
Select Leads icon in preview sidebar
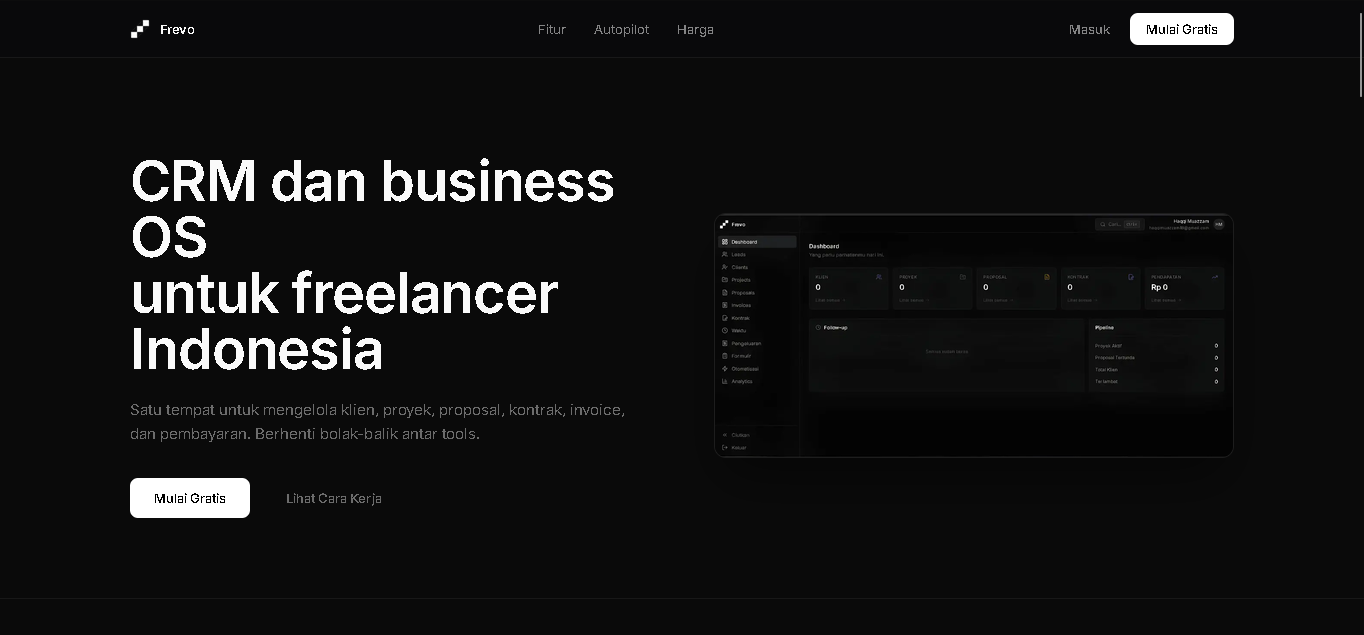(724, 254)
